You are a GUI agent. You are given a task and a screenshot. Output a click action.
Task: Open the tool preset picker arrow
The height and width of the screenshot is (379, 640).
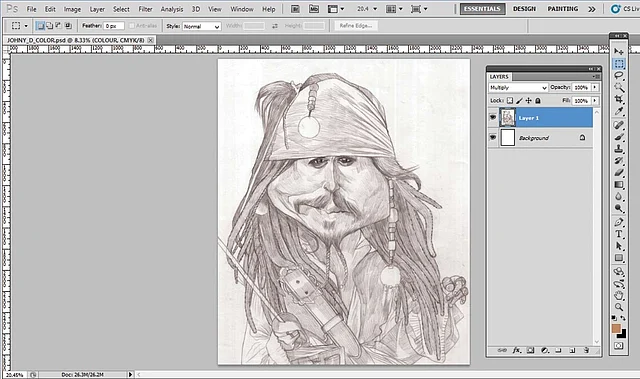[x=26, y=26]
